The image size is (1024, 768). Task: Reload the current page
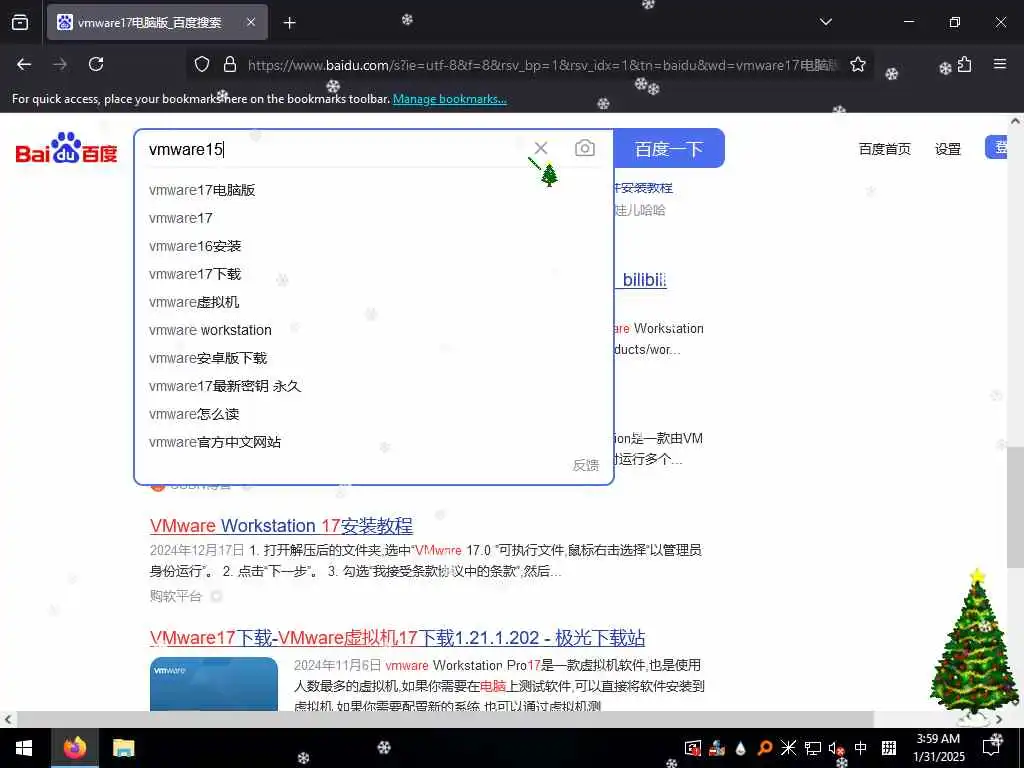point(96,64)
